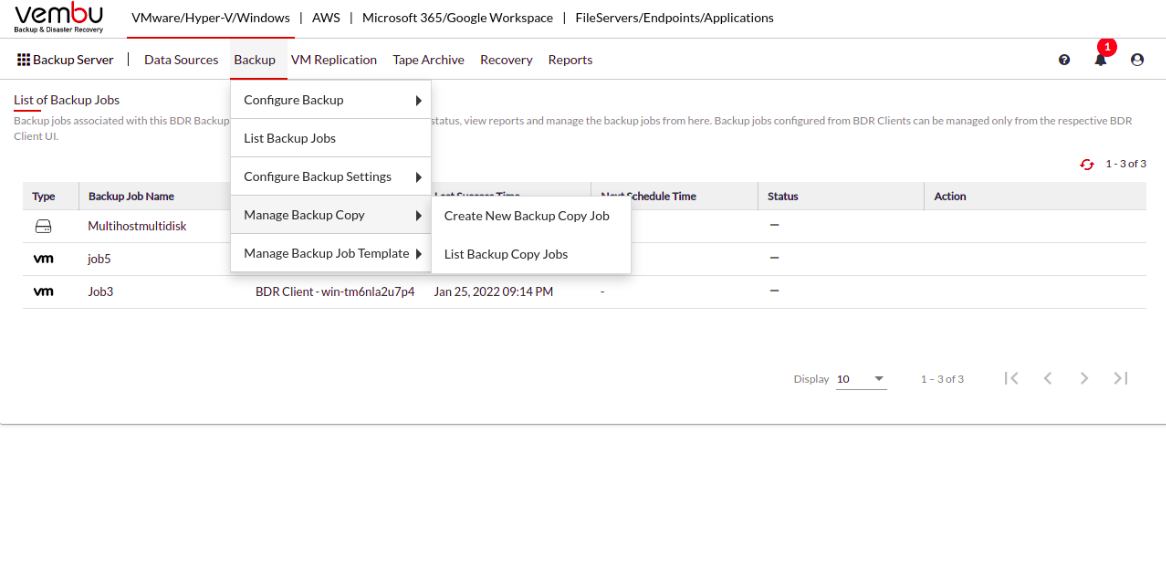Open the Tape Archive menu
This screenshot has width=1166, height=576.
coord(428,59)
